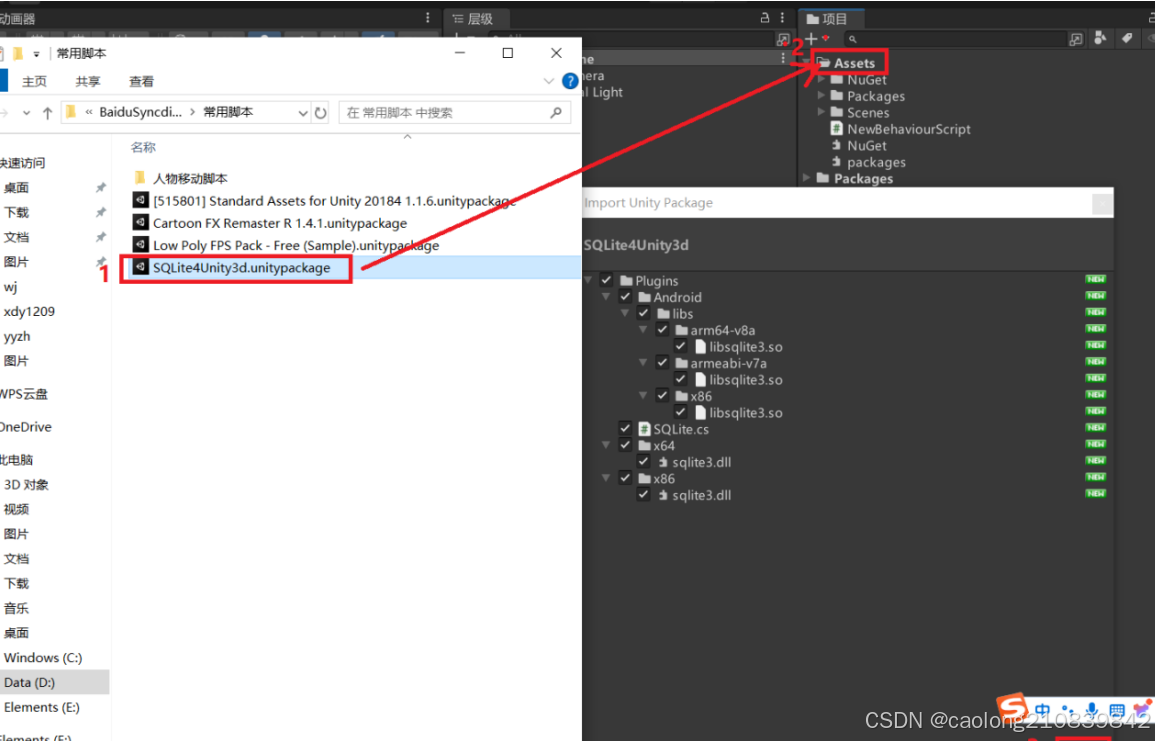Select SQLite4Unity3d.unitypackage file in Explorer

(240, 267)
